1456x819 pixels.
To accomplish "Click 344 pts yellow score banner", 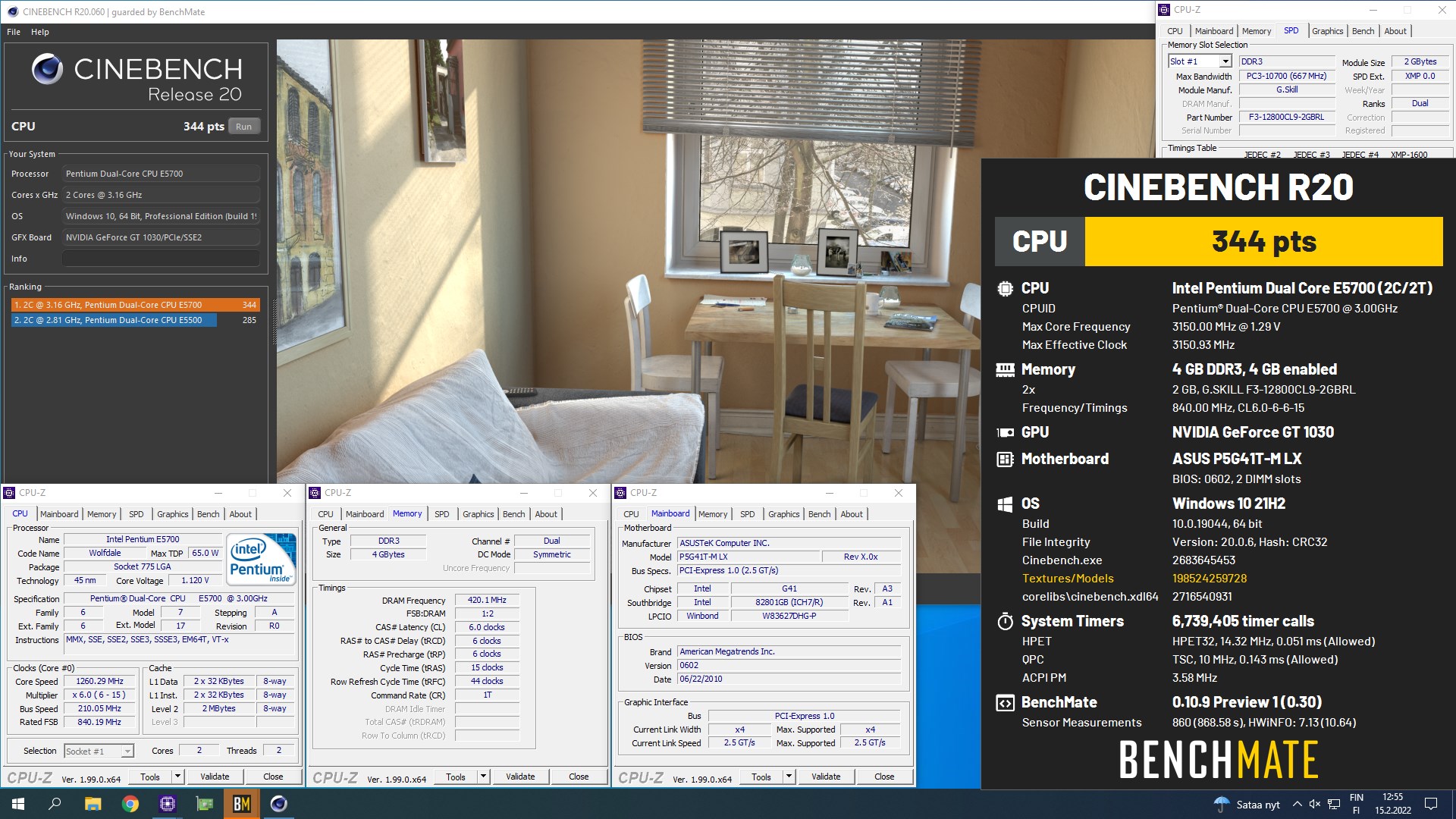I will coord(1264,242).
